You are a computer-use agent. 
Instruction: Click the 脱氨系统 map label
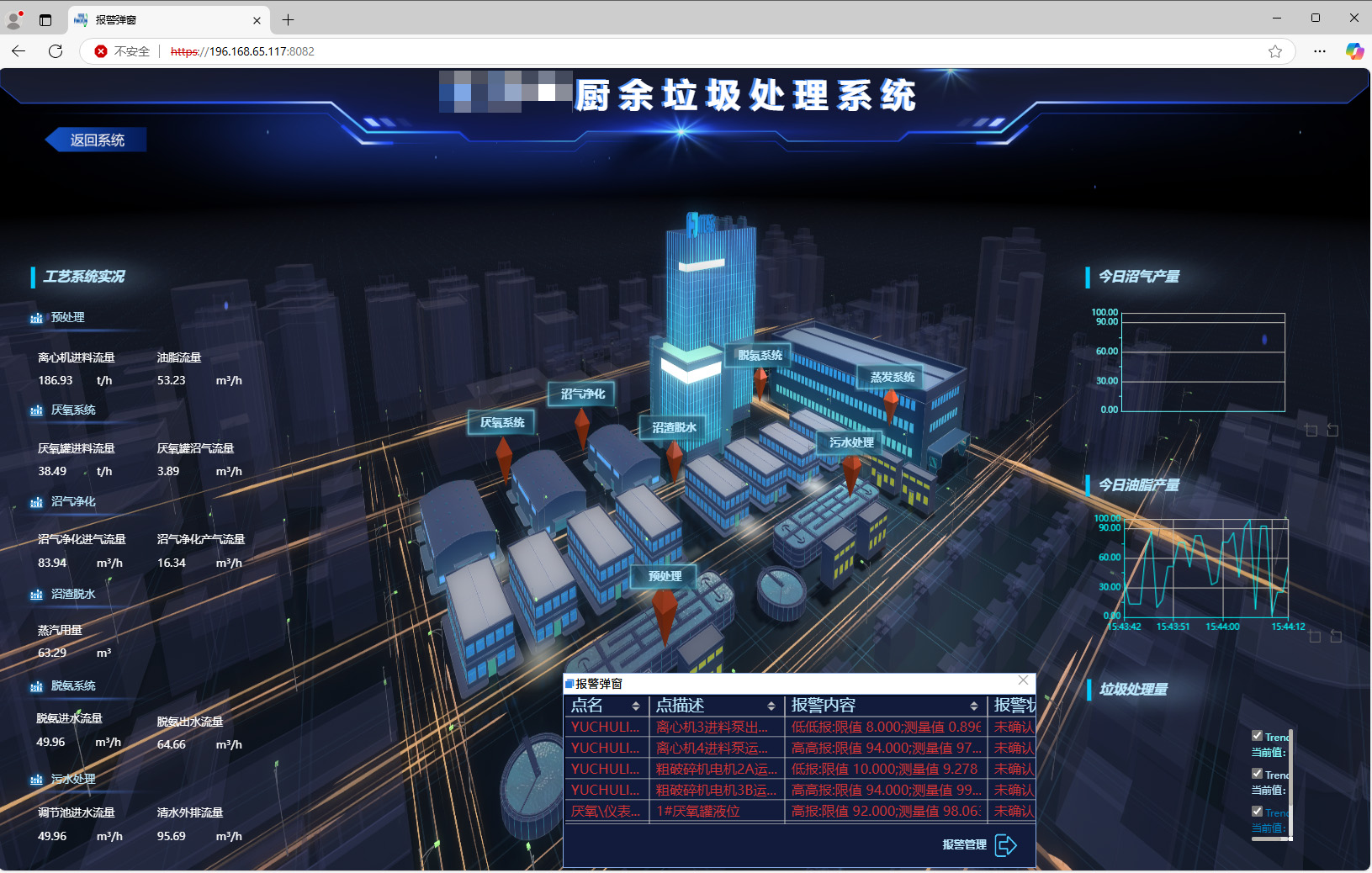click(x=760, y=356)
